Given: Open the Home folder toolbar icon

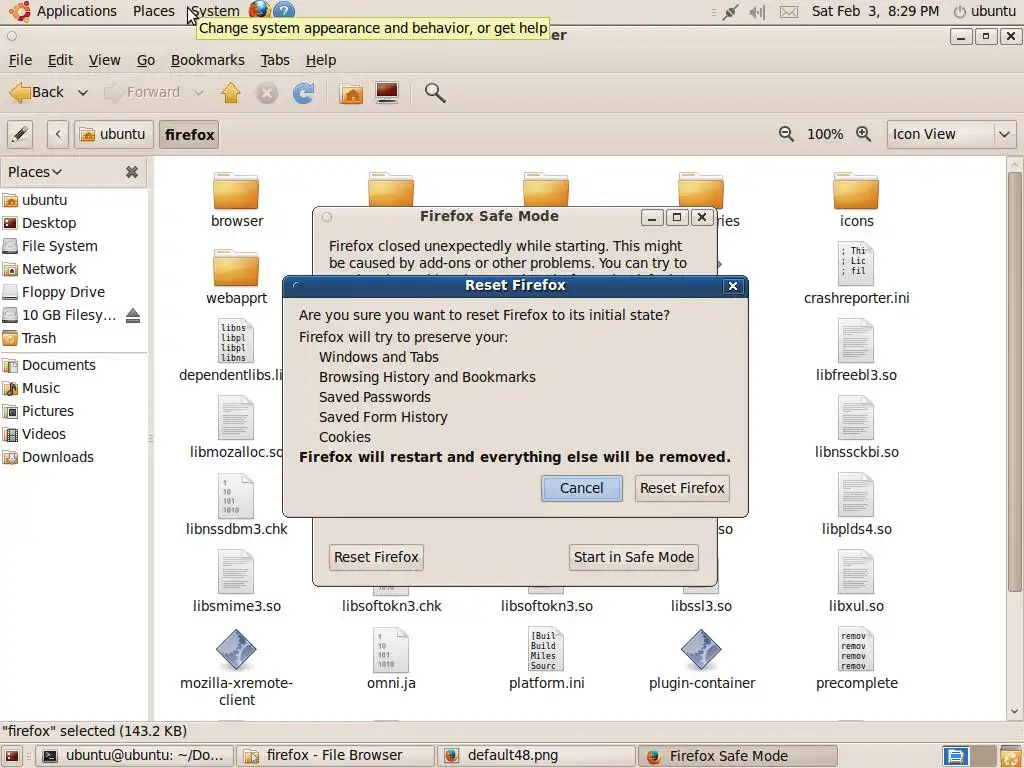Looking at the screenshot, I should tap(351, 93).
